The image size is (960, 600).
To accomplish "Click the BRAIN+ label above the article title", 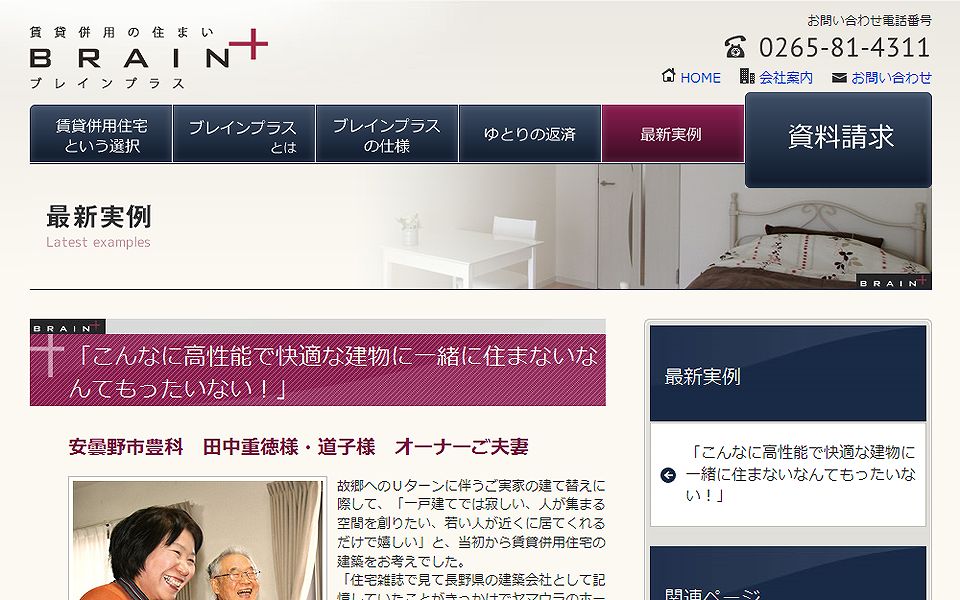I will coord(67,327).
